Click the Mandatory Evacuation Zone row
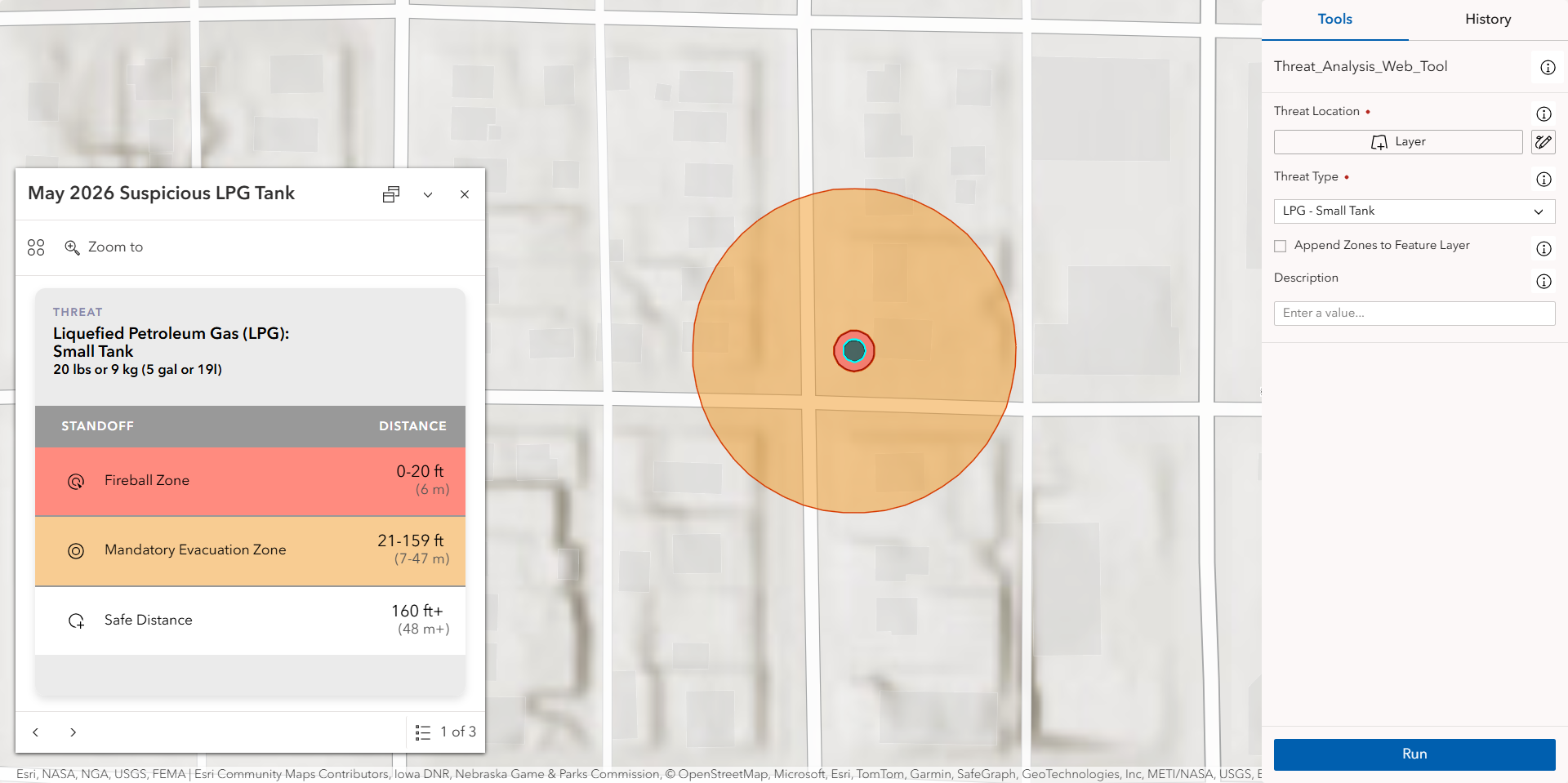This screenshot has height=783, width=1568. (x=250, y=551)
